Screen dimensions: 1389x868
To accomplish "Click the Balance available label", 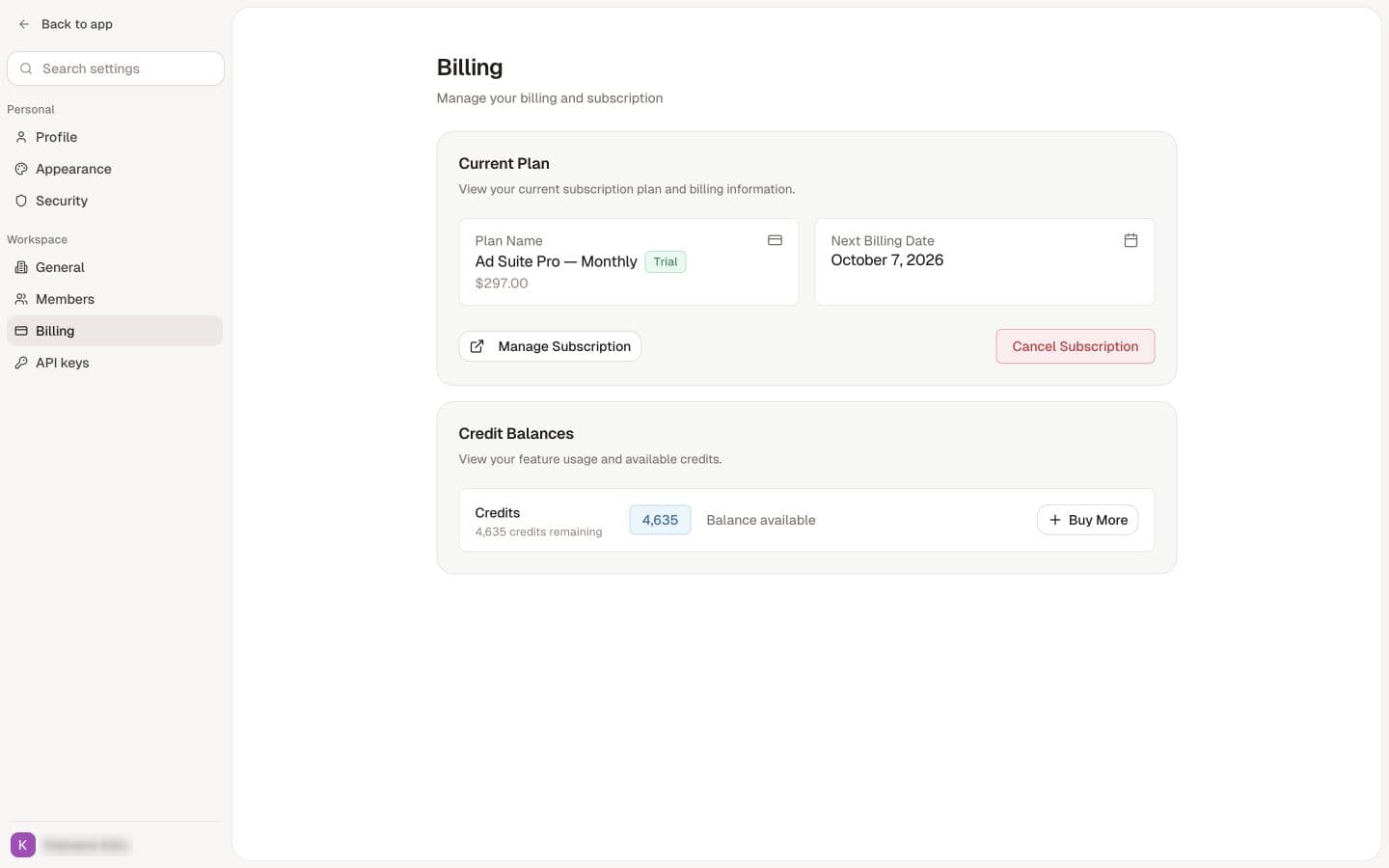I will (x=761, y=520).
